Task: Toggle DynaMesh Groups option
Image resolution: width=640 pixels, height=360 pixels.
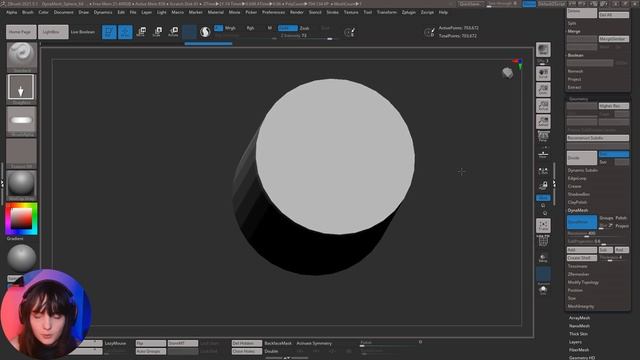Action: (x=606, y=218)
